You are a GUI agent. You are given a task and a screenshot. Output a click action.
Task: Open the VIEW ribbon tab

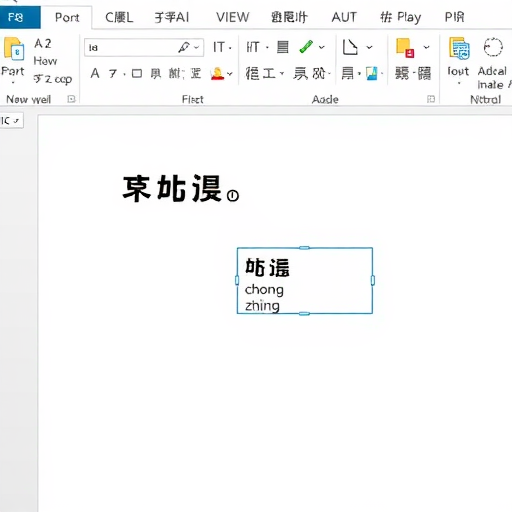[232, 17]
